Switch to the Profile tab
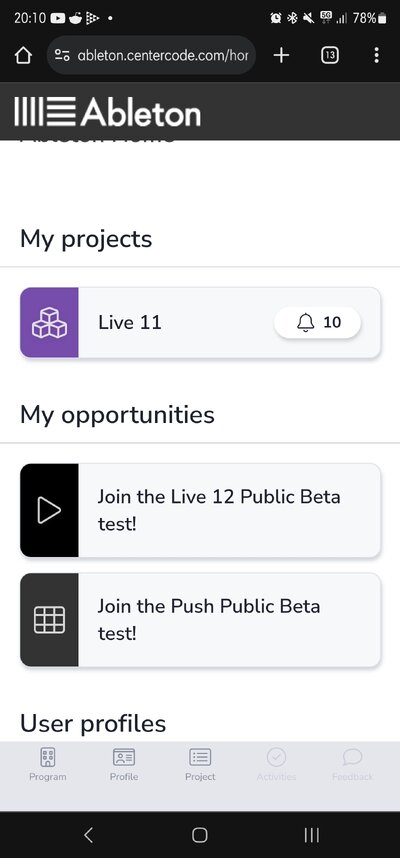Image resolution: width=400 pixels, height=858 pixels. click(x=124, y=764)
